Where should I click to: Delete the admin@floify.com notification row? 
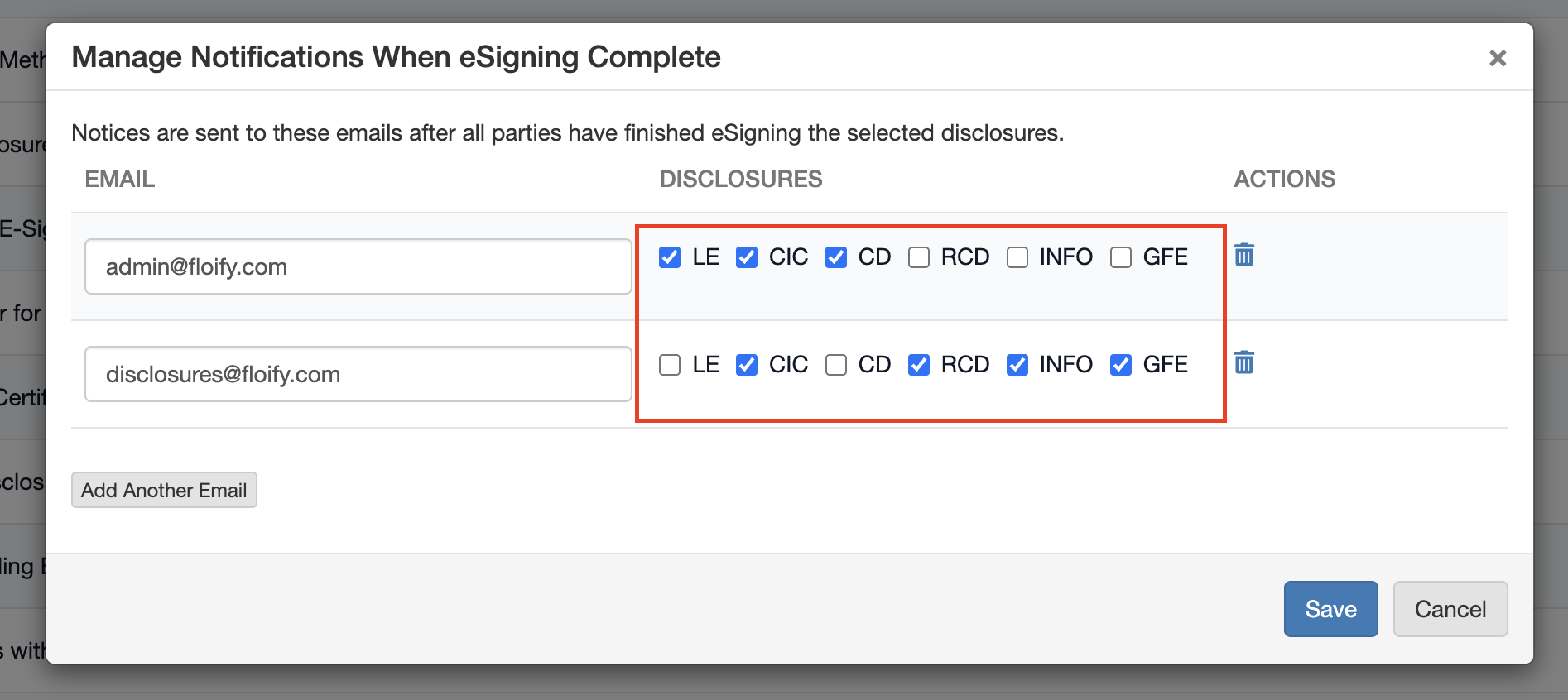coord(1243,255)
